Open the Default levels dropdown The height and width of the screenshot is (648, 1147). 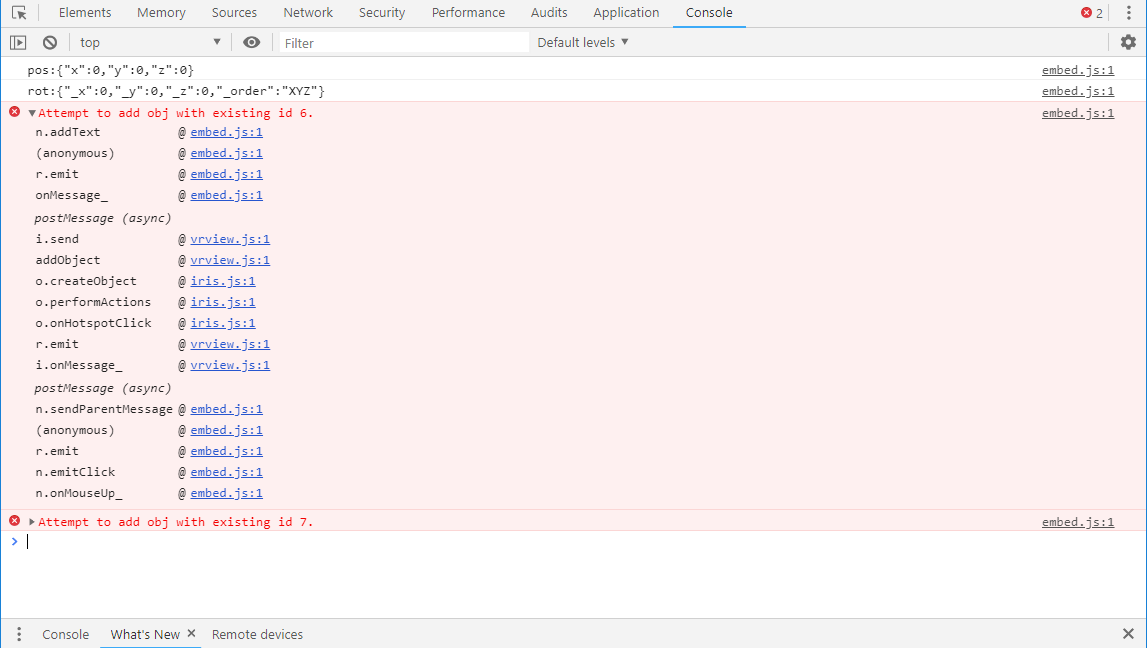click(x=583, y=42)
